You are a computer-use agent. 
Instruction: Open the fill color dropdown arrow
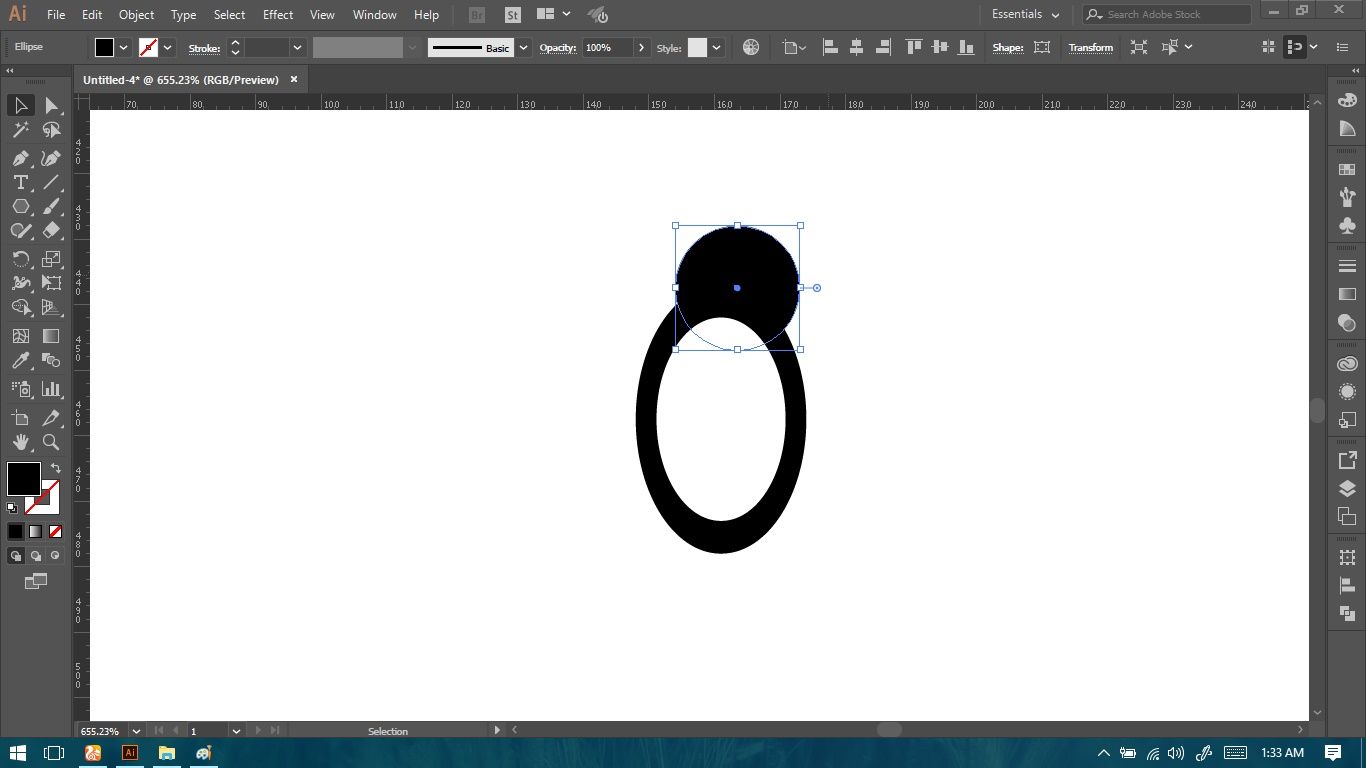[124, 47]
